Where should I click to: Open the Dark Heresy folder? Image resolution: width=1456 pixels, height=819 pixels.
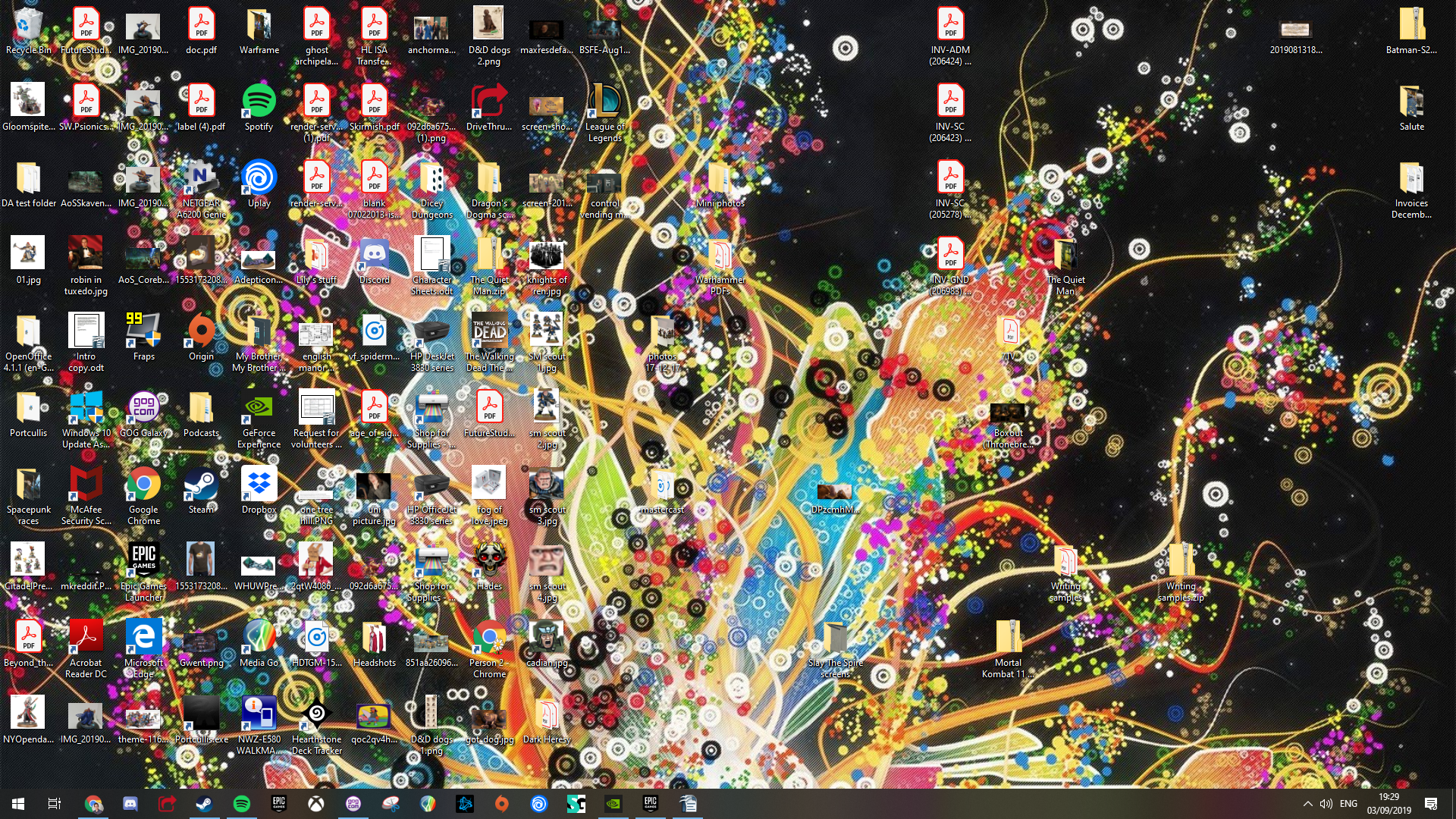pyautogui.click(x=547, y=720)
